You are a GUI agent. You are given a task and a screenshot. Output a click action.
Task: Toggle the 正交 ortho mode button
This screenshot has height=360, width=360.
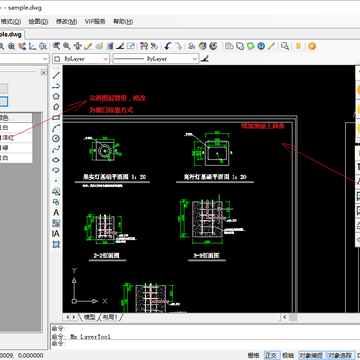(272, 355)
